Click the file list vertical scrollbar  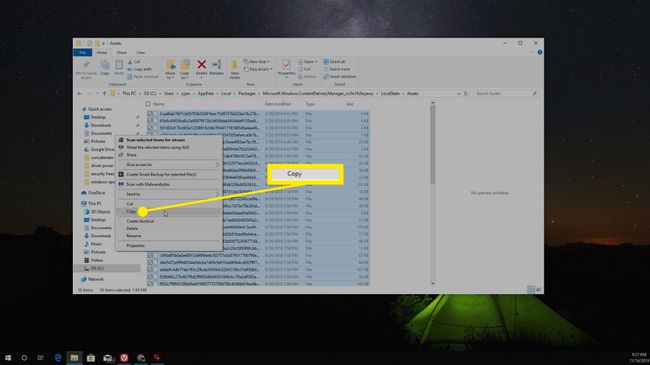[x=433, y=193]
